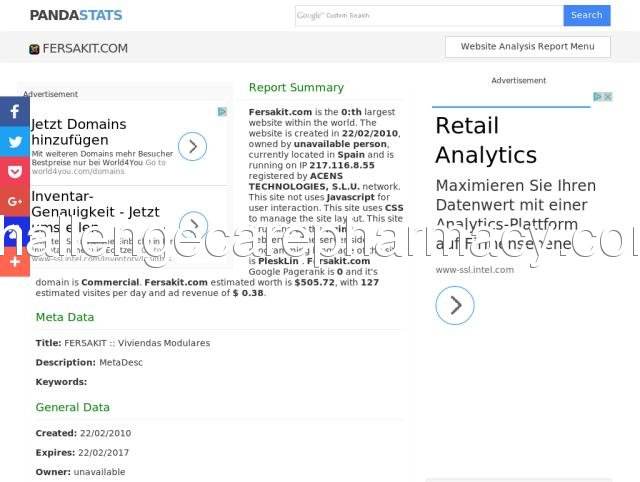The image size is (640, 482).
Task: Open the Website Analysis Report Menu
Action: (x=528, y=47)
